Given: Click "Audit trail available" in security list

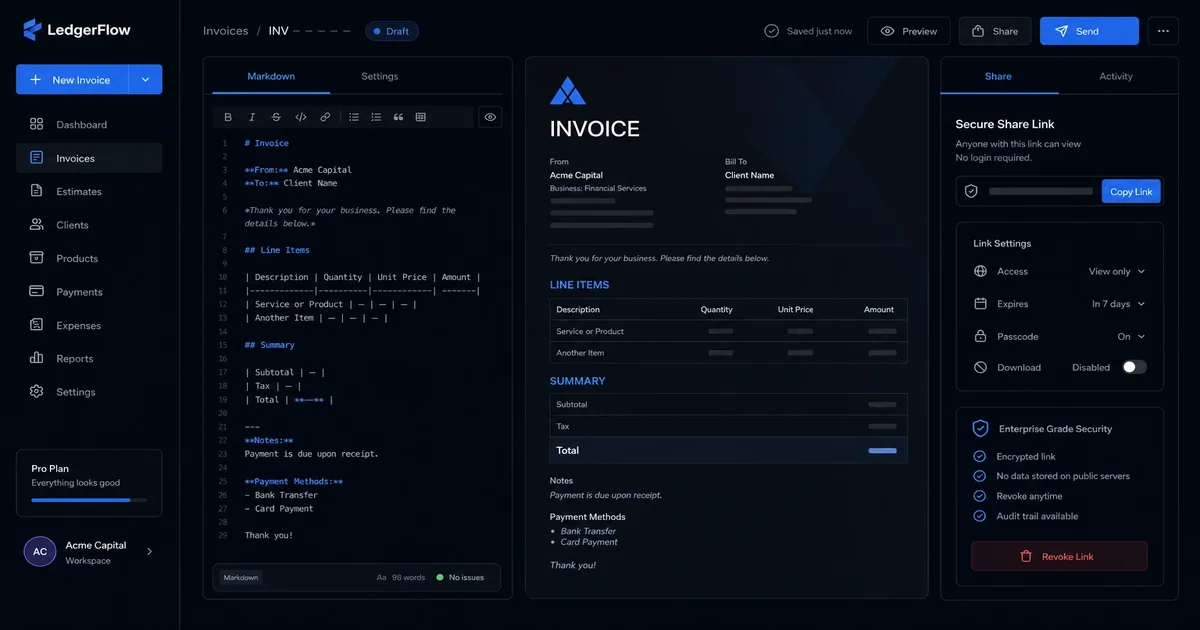Looking at the screenshot, I should [x=1037, y=516].
